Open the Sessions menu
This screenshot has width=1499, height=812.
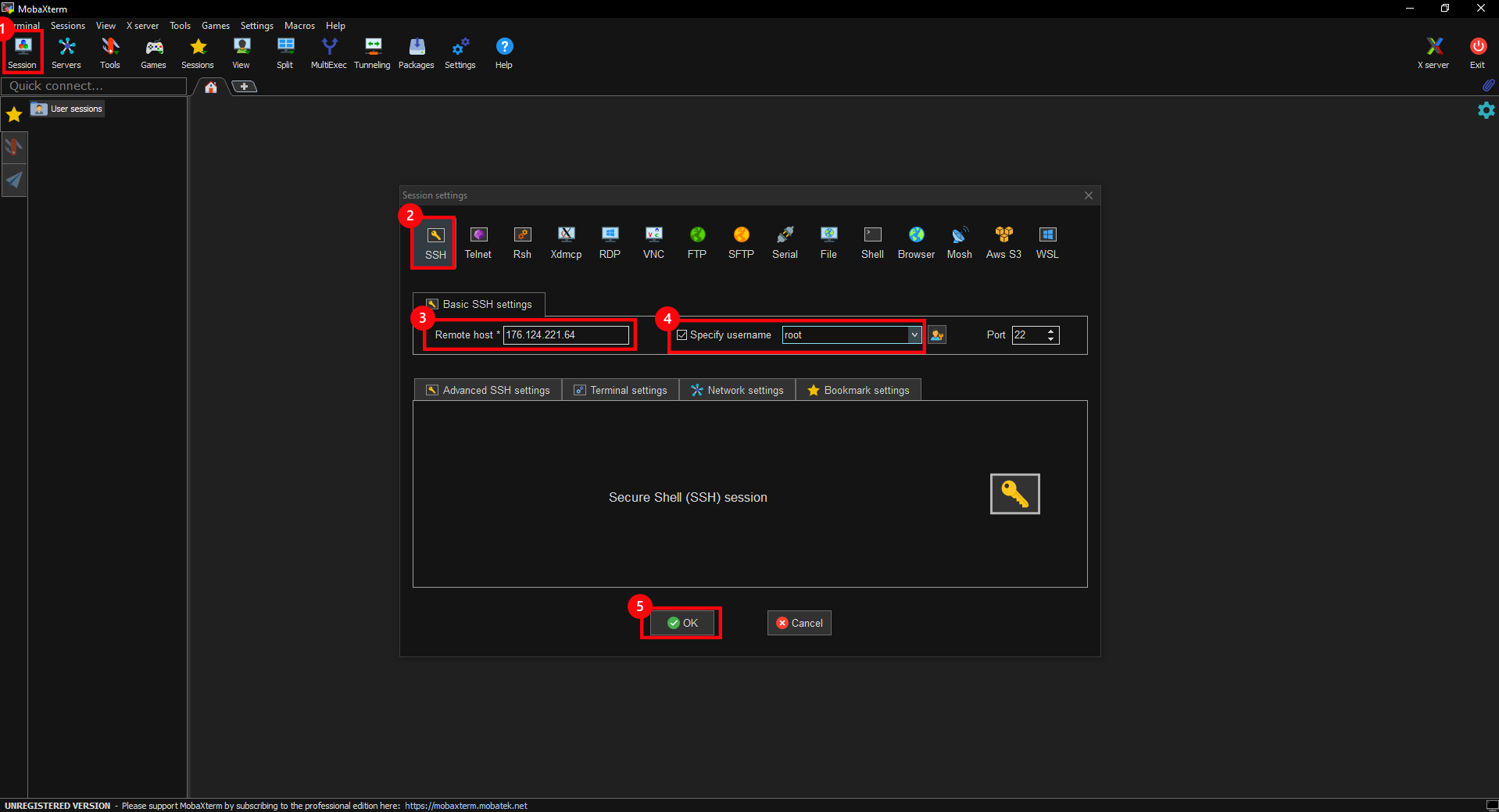pos(68,26)
